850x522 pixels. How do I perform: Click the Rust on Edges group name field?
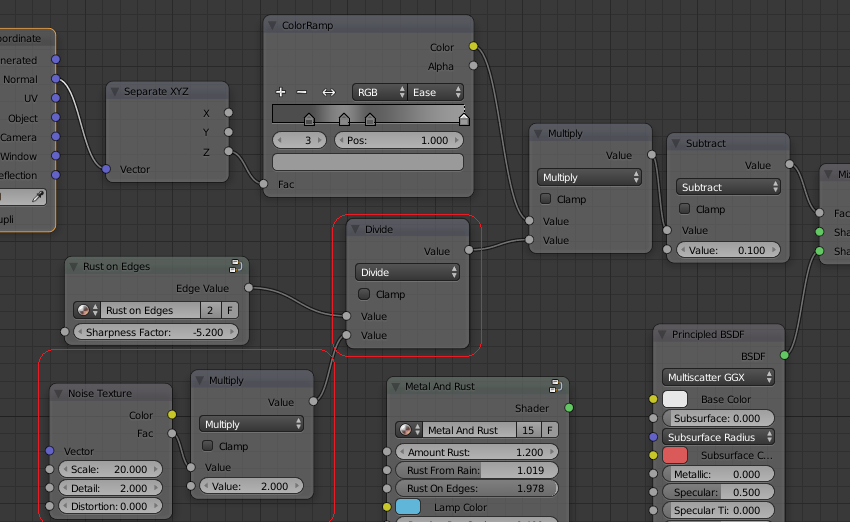click(x=150, y=310)
